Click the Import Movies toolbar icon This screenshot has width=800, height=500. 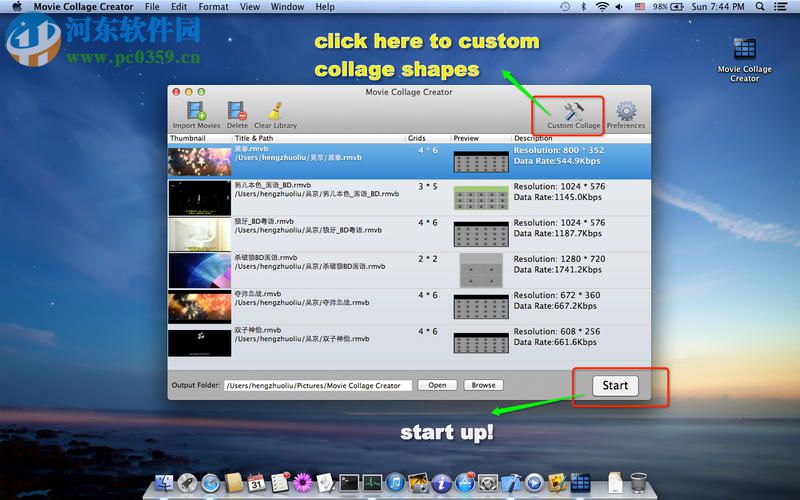[196, 115]
